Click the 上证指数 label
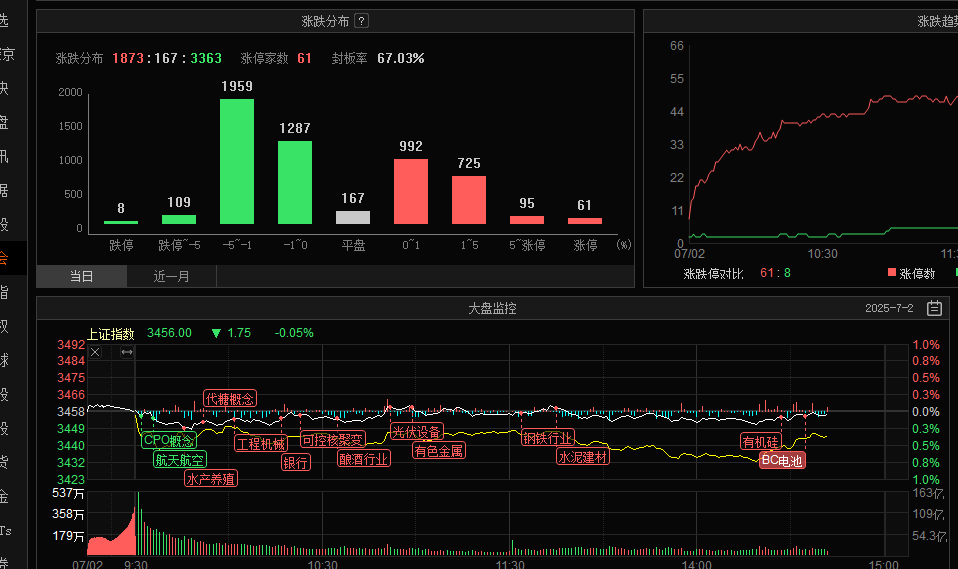 tap(111, 334)
